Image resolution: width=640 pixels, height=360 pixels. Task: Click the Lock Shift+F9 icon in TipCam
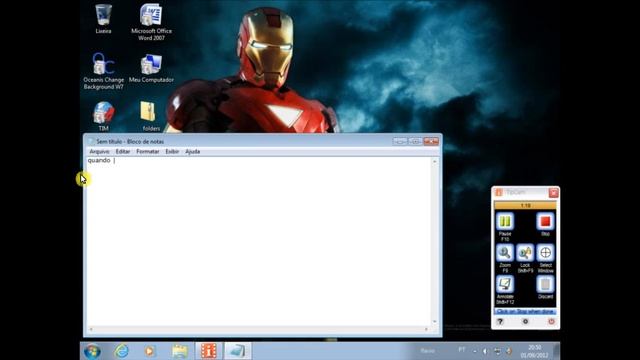pyautogui.click(x=525, y=253)
